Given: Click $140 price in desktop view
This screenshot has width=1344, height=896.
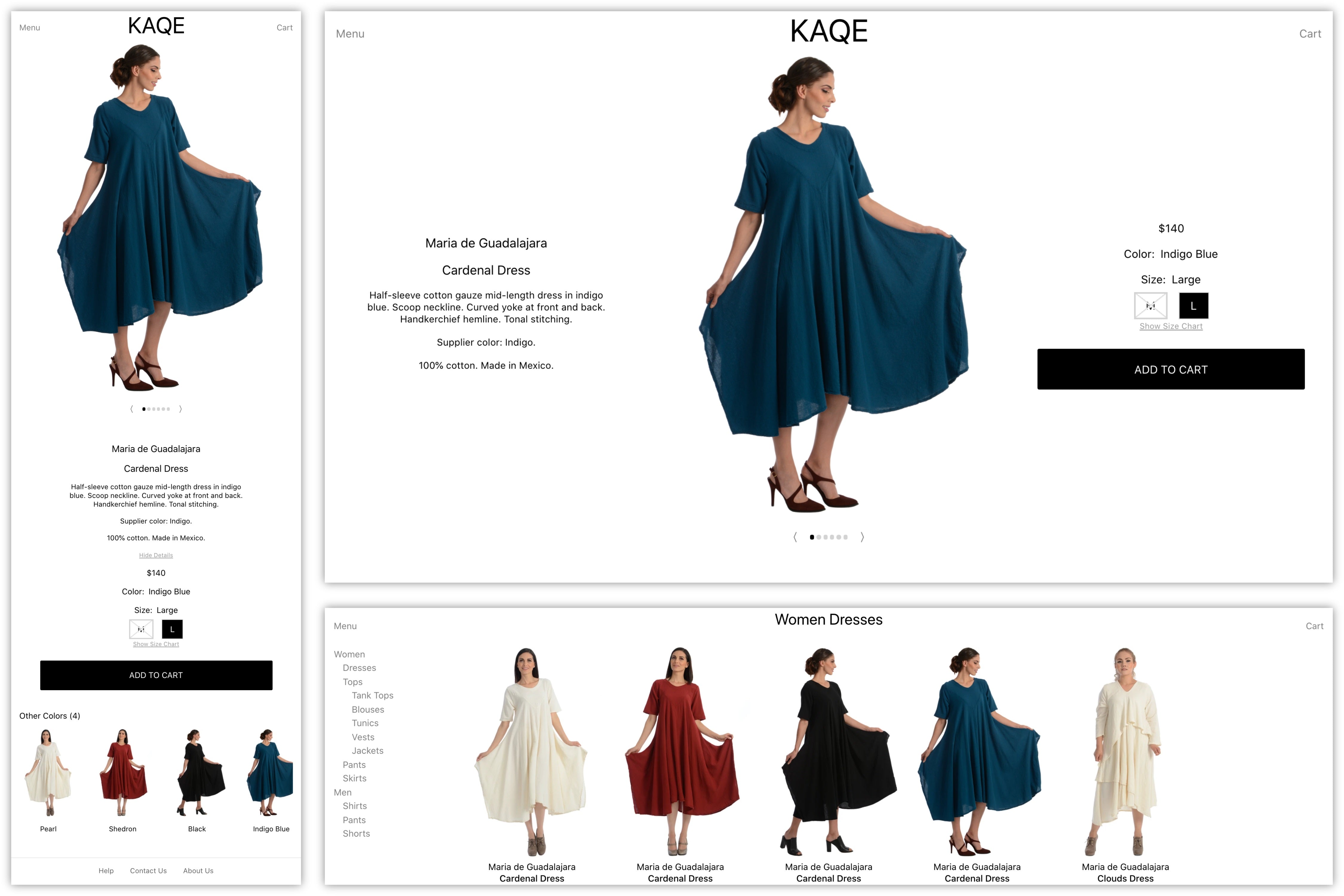Looking at the screenshot, I should [x=1171, y=228].
